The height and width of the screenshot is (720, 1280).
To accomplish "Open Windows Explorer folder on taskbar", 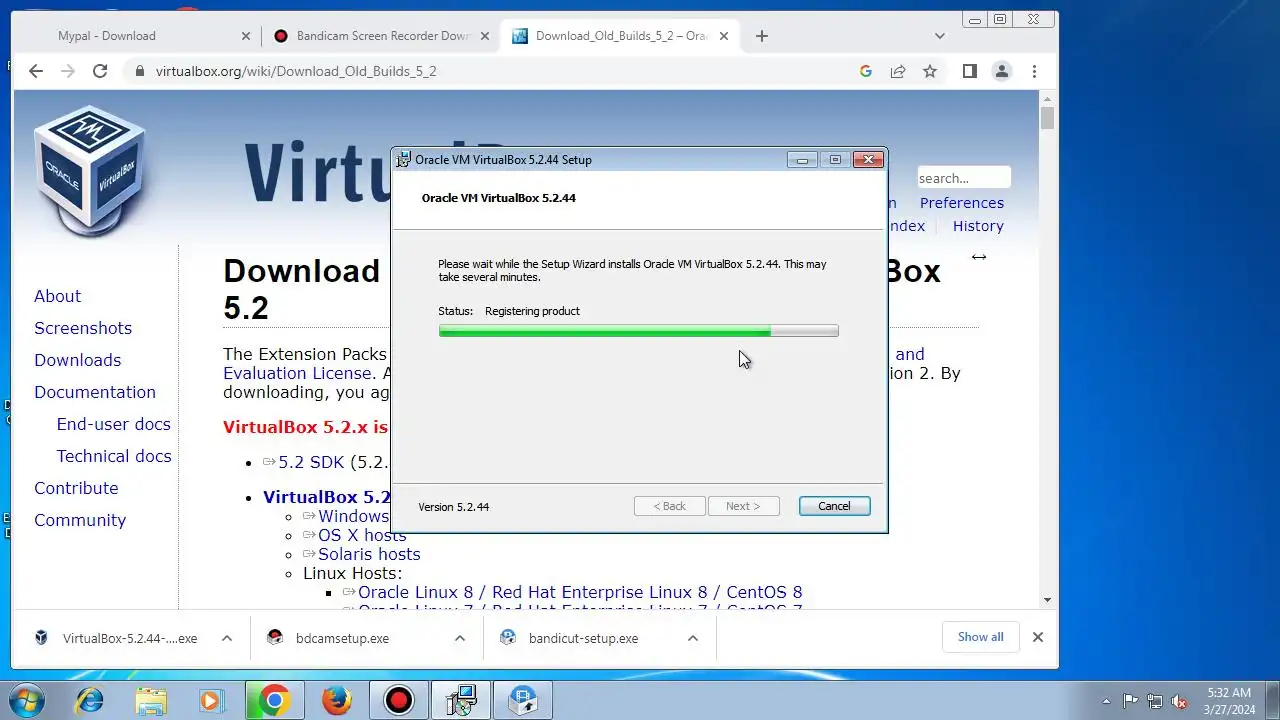I will (151, 700).
